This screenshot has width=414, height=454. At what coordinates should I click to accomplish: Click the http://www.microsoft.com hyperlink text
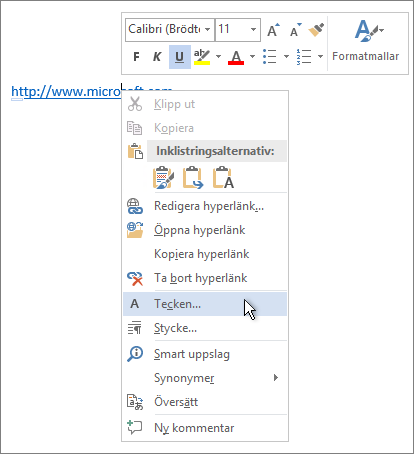pos(66,92)
